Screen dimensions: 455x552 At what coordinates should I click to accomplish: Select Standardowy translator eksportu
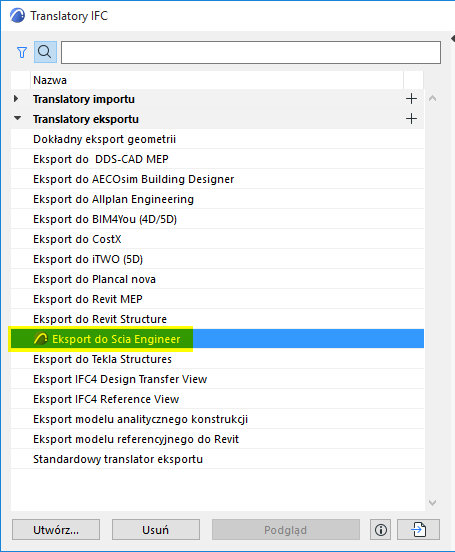[x=217, y=459]
